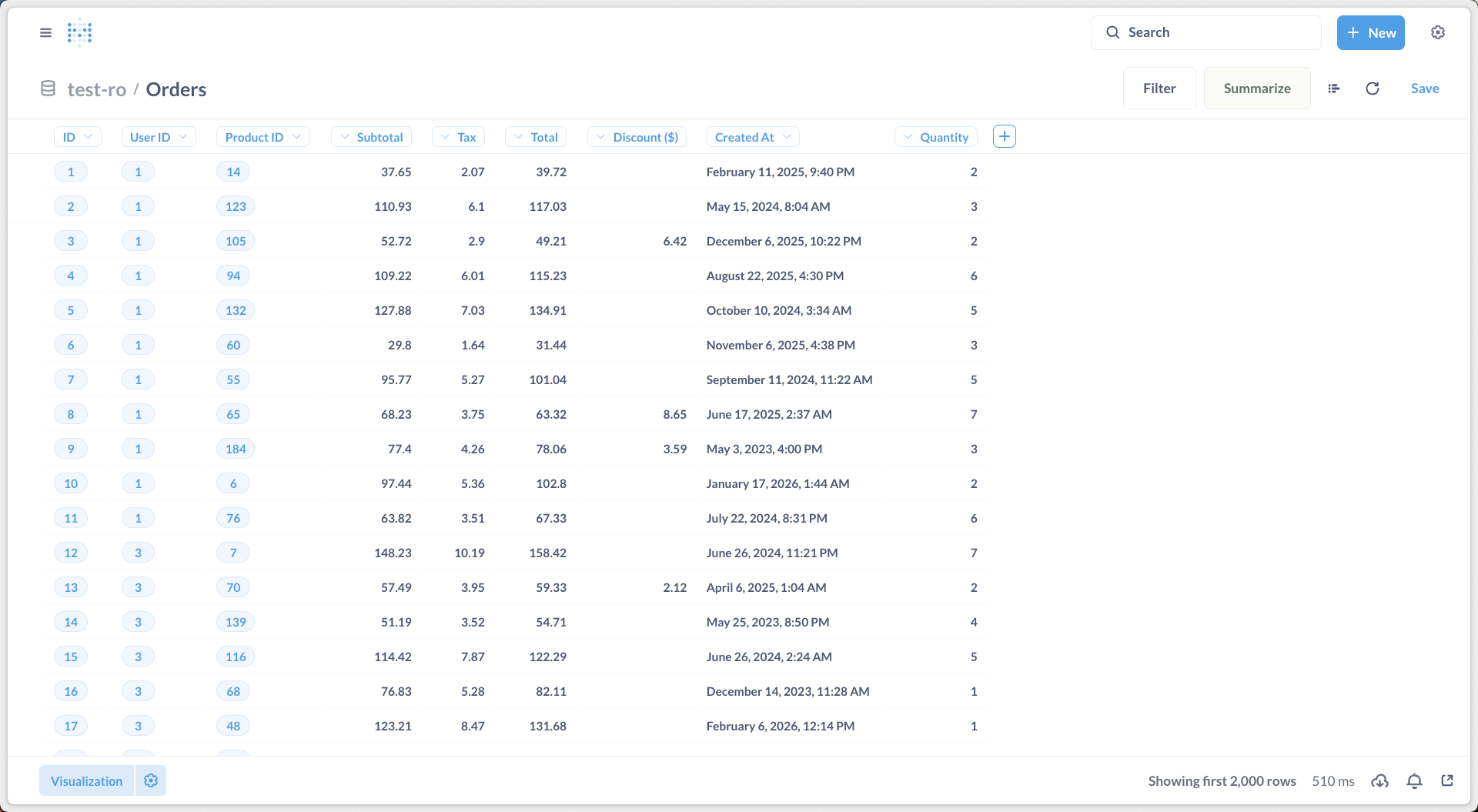The height and width of the screenshot is (812, 1478).
Task: Expand the Product ID column header
Action: [x=262, y=137]
